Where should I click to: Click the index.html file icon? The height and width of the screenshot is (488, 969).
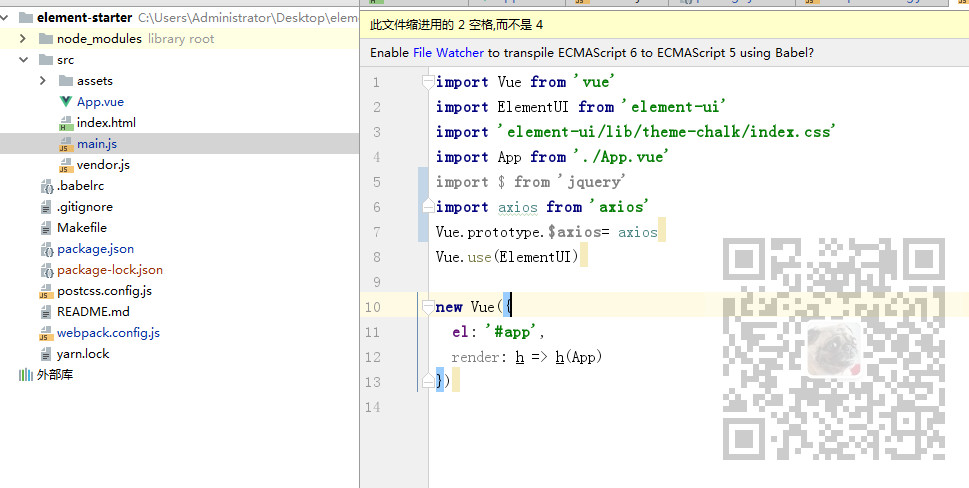66,123
